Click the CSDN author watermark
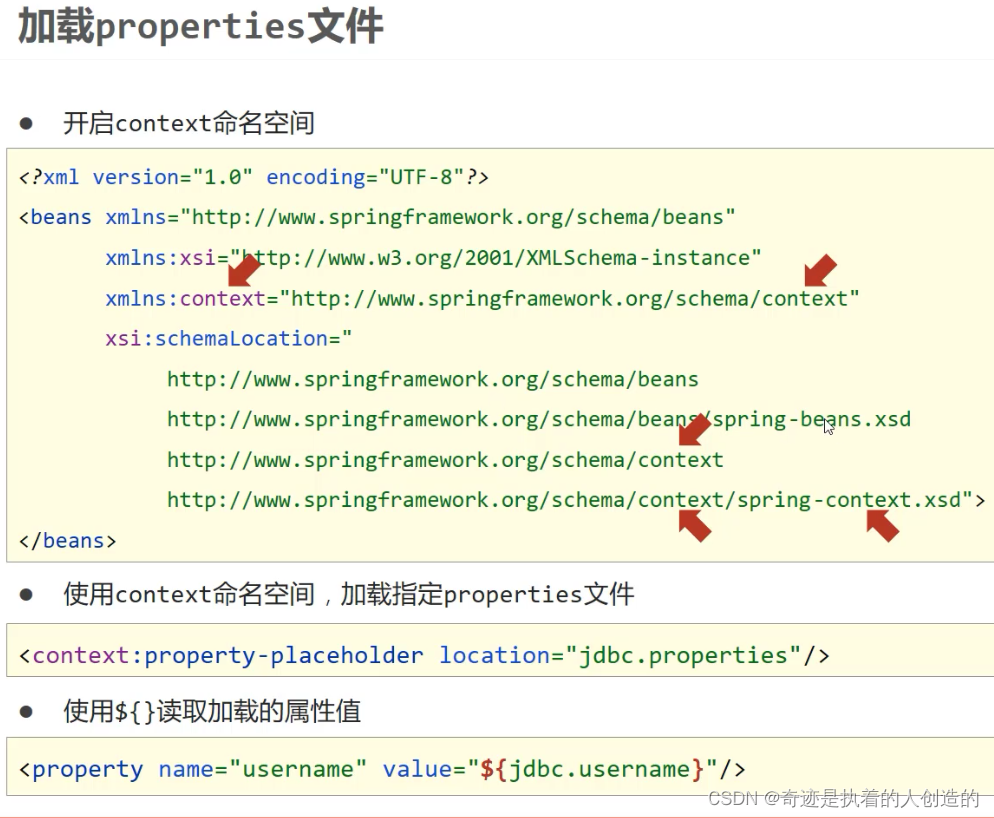This screenshot has height=818, width=994. pos(843,798)
